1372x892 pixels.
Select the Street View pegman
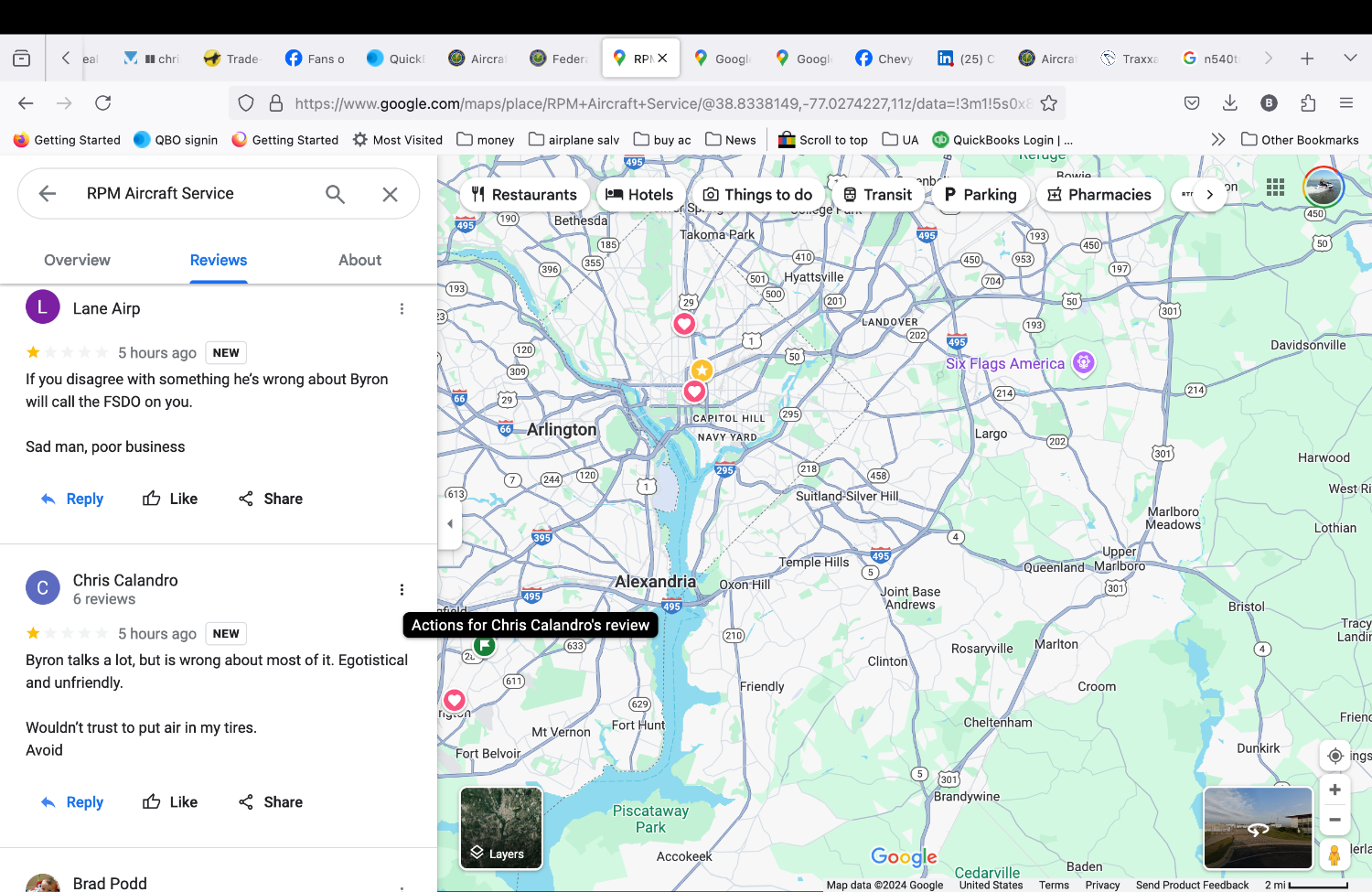coord(1334,855)
